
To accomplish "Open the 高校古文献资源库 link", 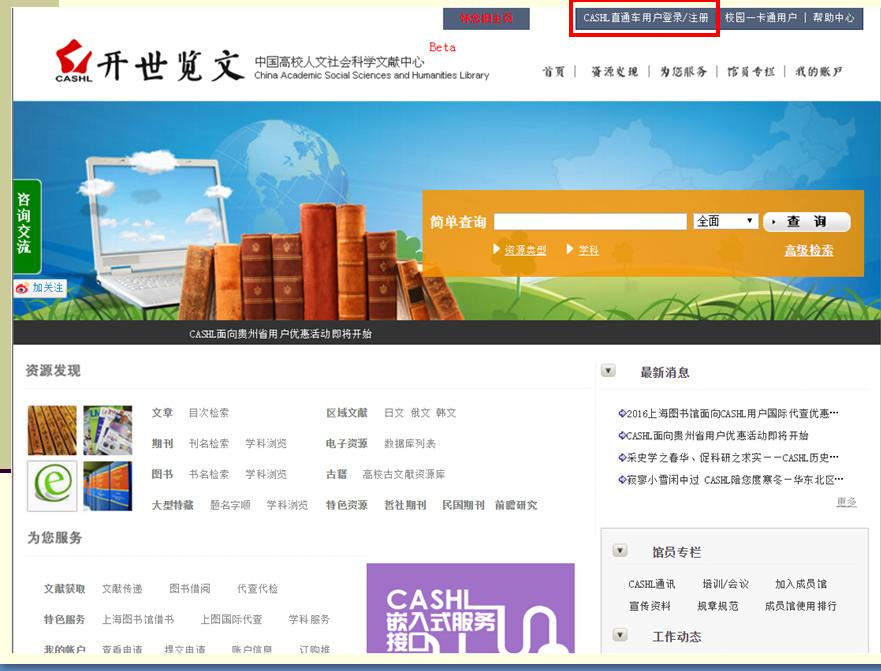I will pos(403,474).
